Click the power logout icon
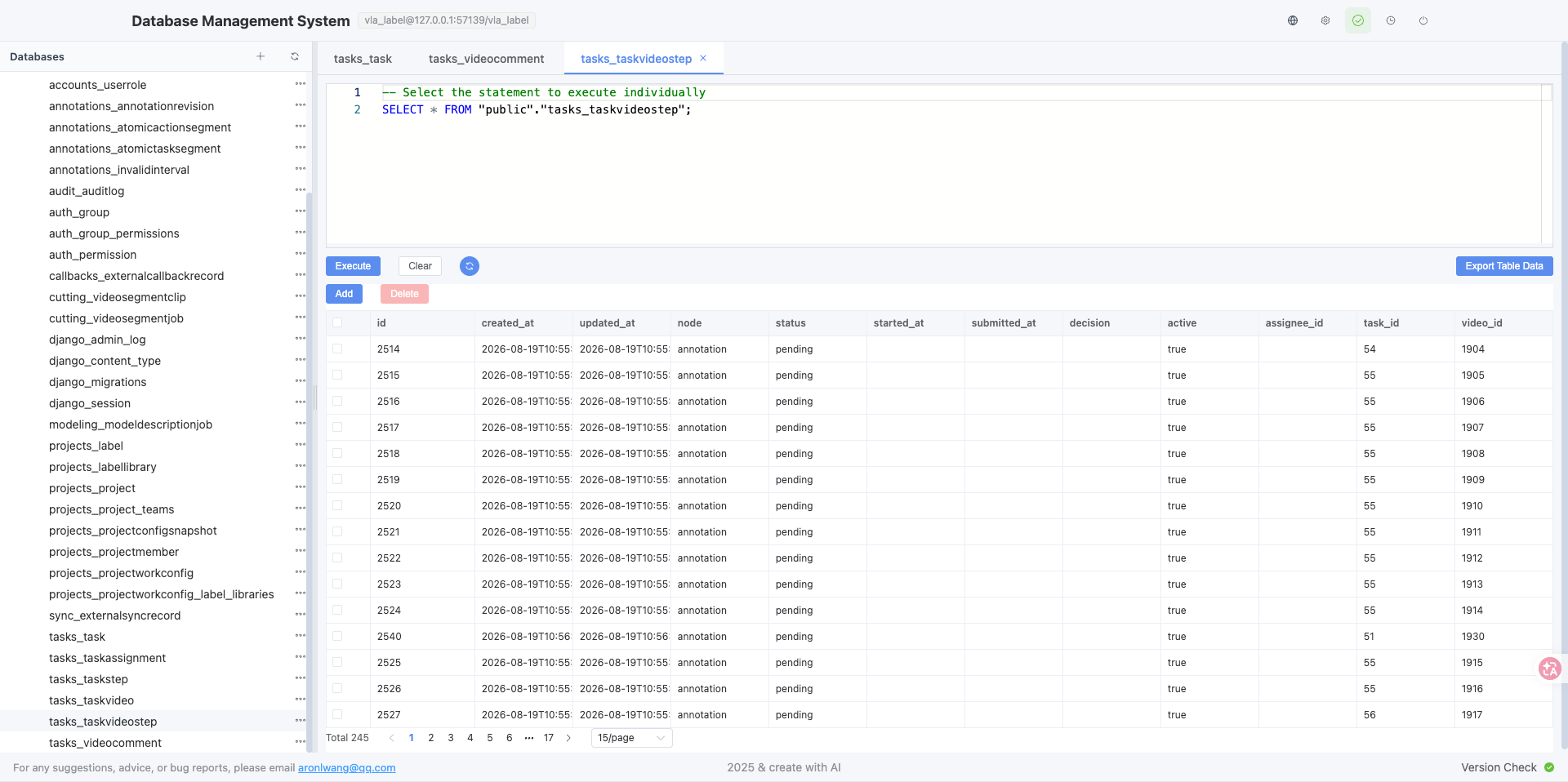 click(1423, 20)
